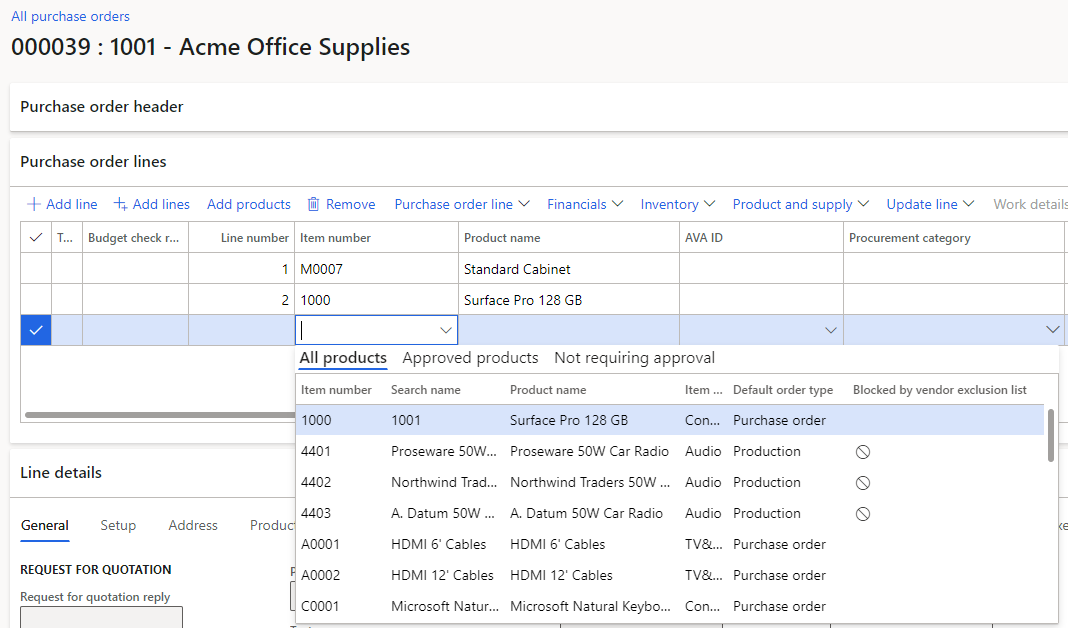This screenshot has height=628, width=1068.
Task: Click the Add lines icon
Action: point(119,204)
